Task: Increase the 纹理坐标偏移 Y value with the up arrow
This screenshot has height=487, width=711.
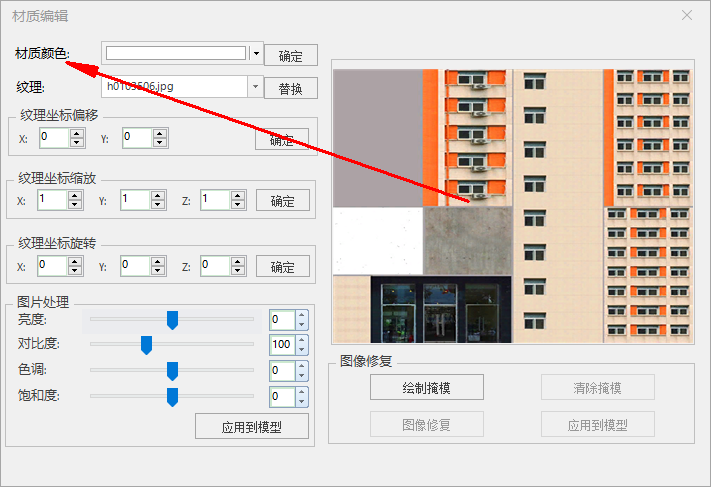Action: coord(160,133)
